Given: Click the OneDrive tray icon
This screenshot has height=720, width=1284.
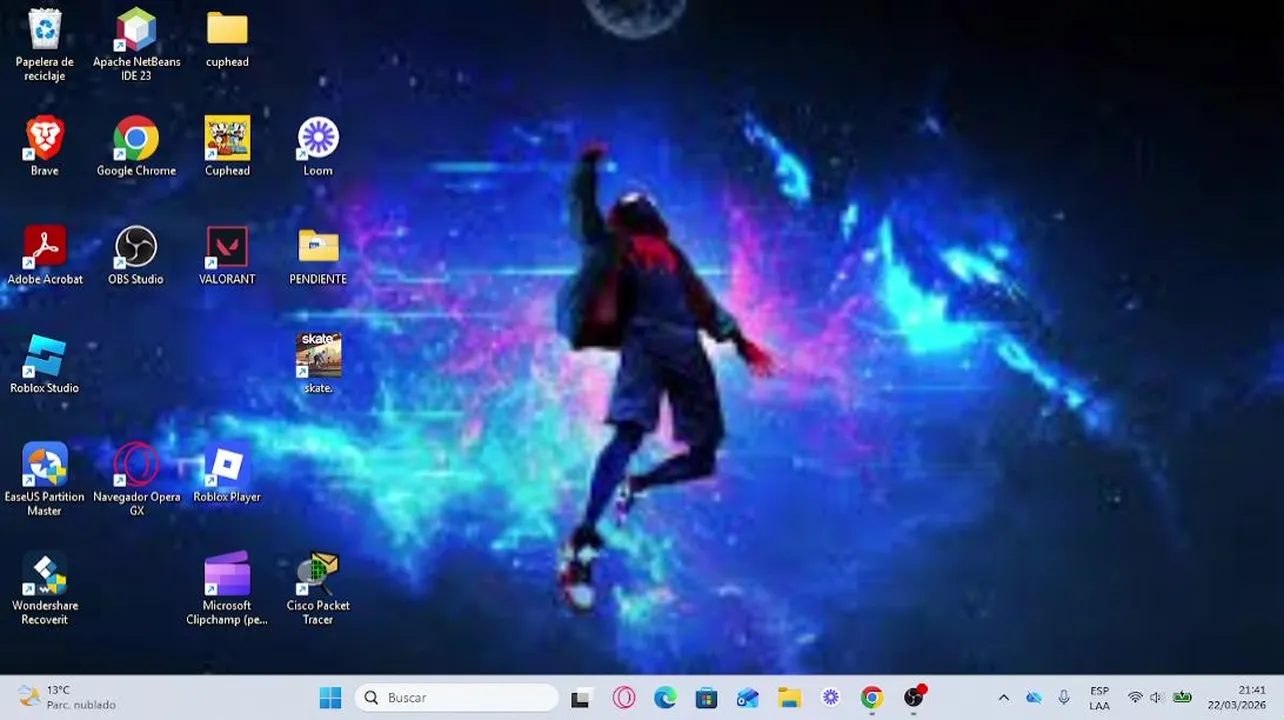Looking at the screenshot, I should [1034, 698].
